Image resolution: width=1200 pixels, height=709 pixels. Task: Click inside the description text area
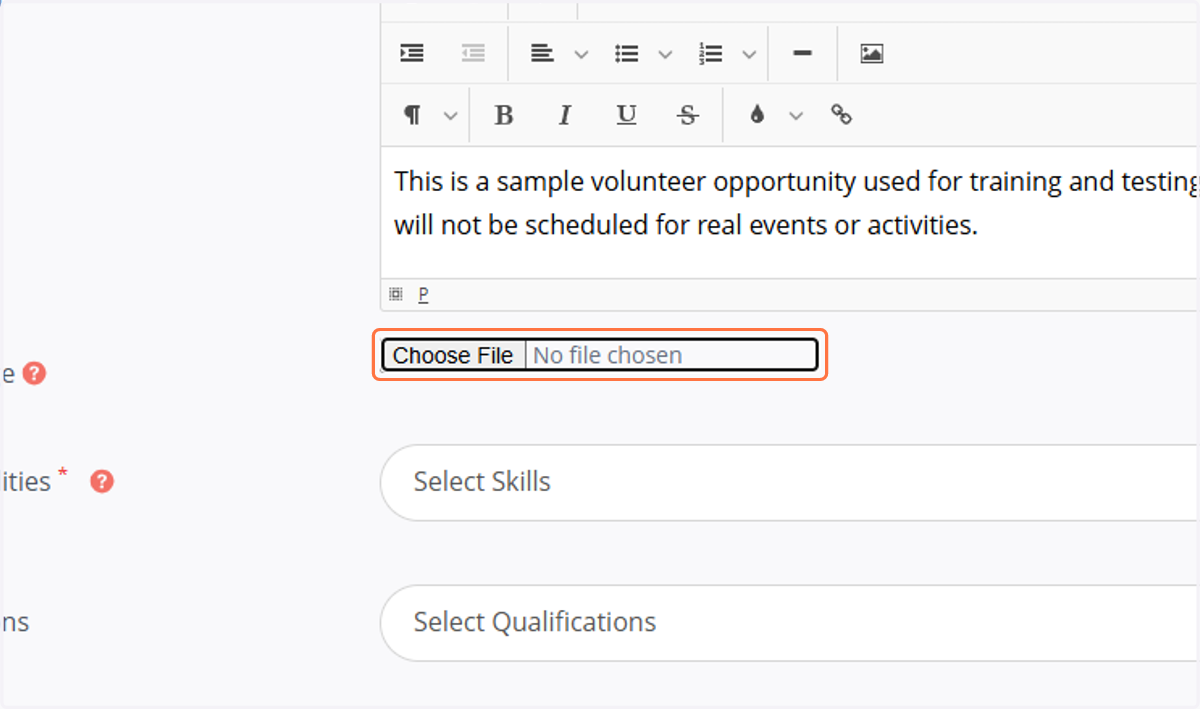(x=790, y=212)
